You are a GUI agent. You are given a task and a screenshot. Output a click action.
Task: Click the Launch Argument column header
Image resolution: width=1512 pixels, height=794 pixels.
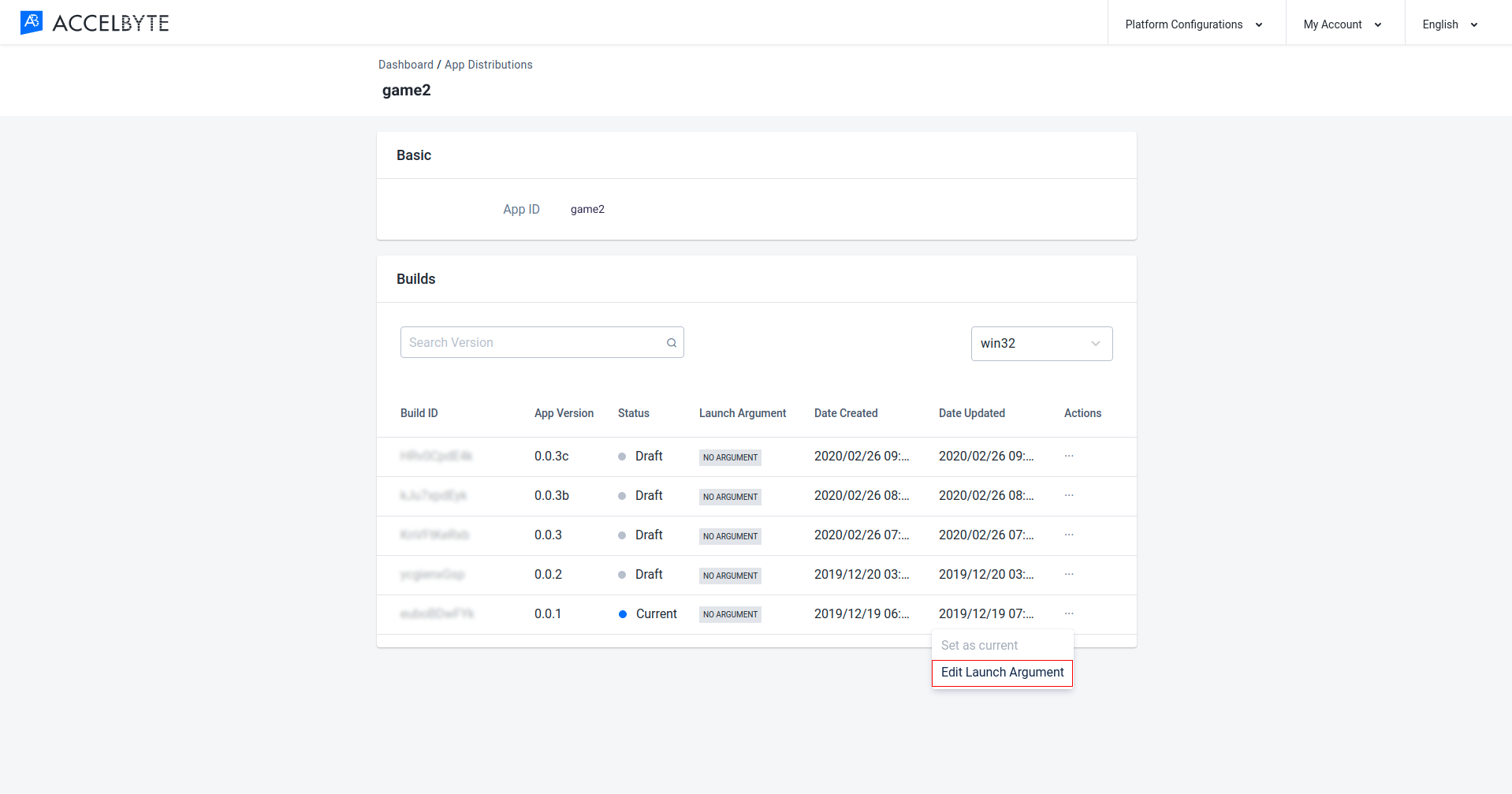tap(743, 413)
